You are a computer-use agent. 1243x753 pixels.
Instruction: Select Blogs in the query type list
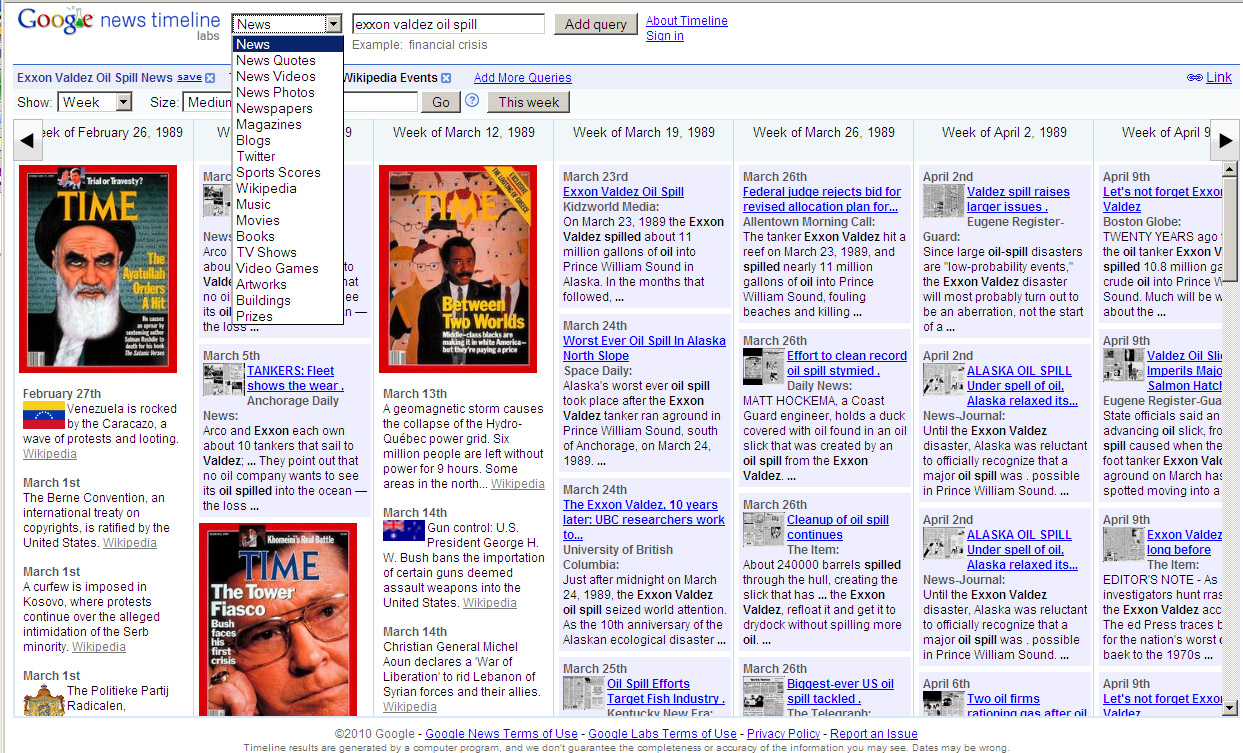(288, 140)
